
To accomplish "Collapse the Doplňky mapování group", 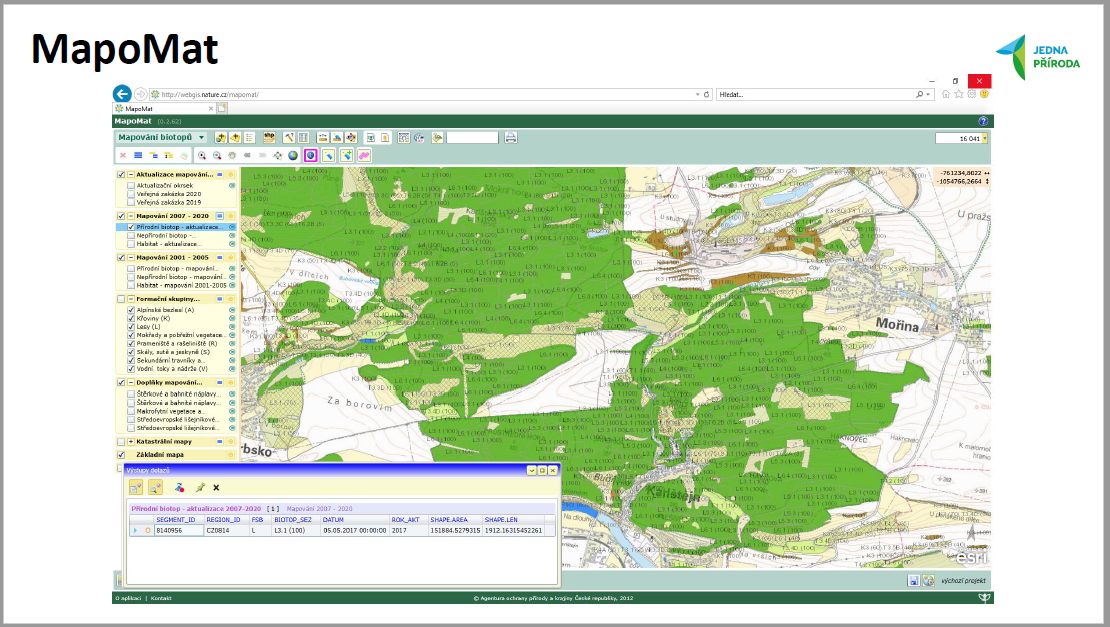I will [131, 382].
